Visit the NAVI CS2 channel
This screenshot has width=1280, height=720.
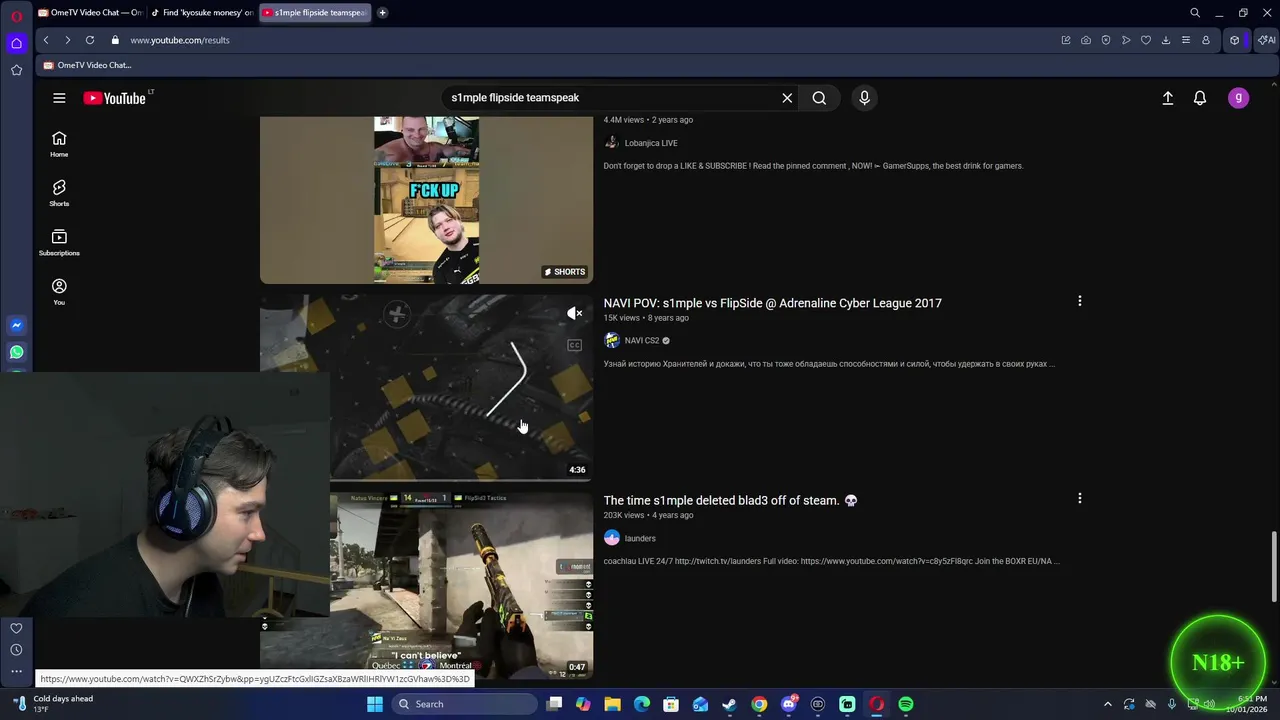642,340
